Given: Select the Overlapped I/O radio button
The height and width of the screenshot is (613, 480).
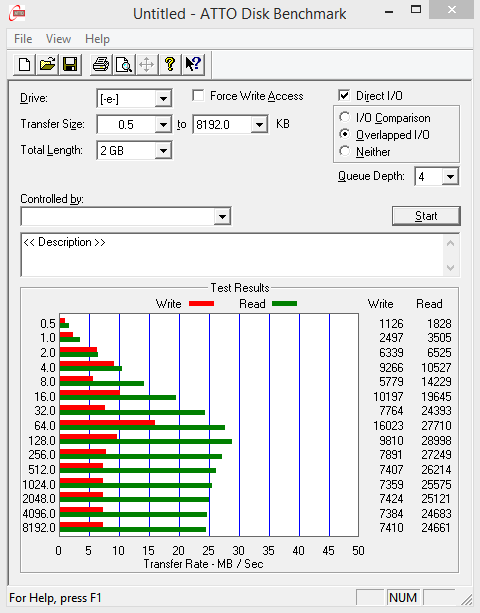Looking at the screenshot, I should tap(345, 134).
